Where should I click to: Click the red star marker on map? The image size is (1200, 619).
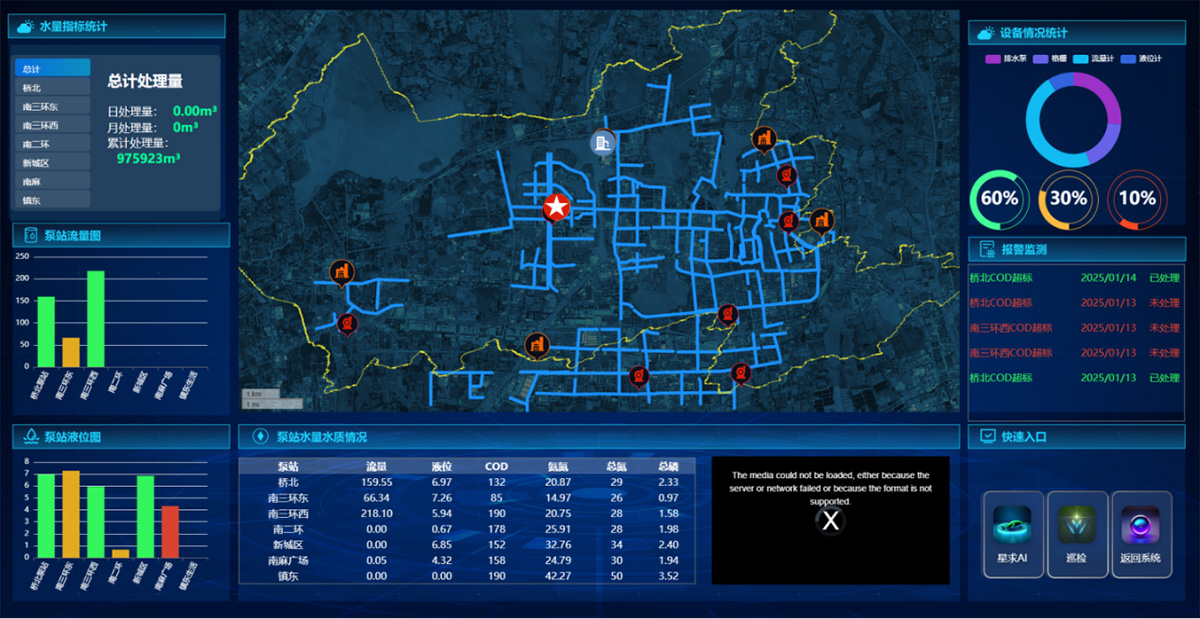point(556,207)
